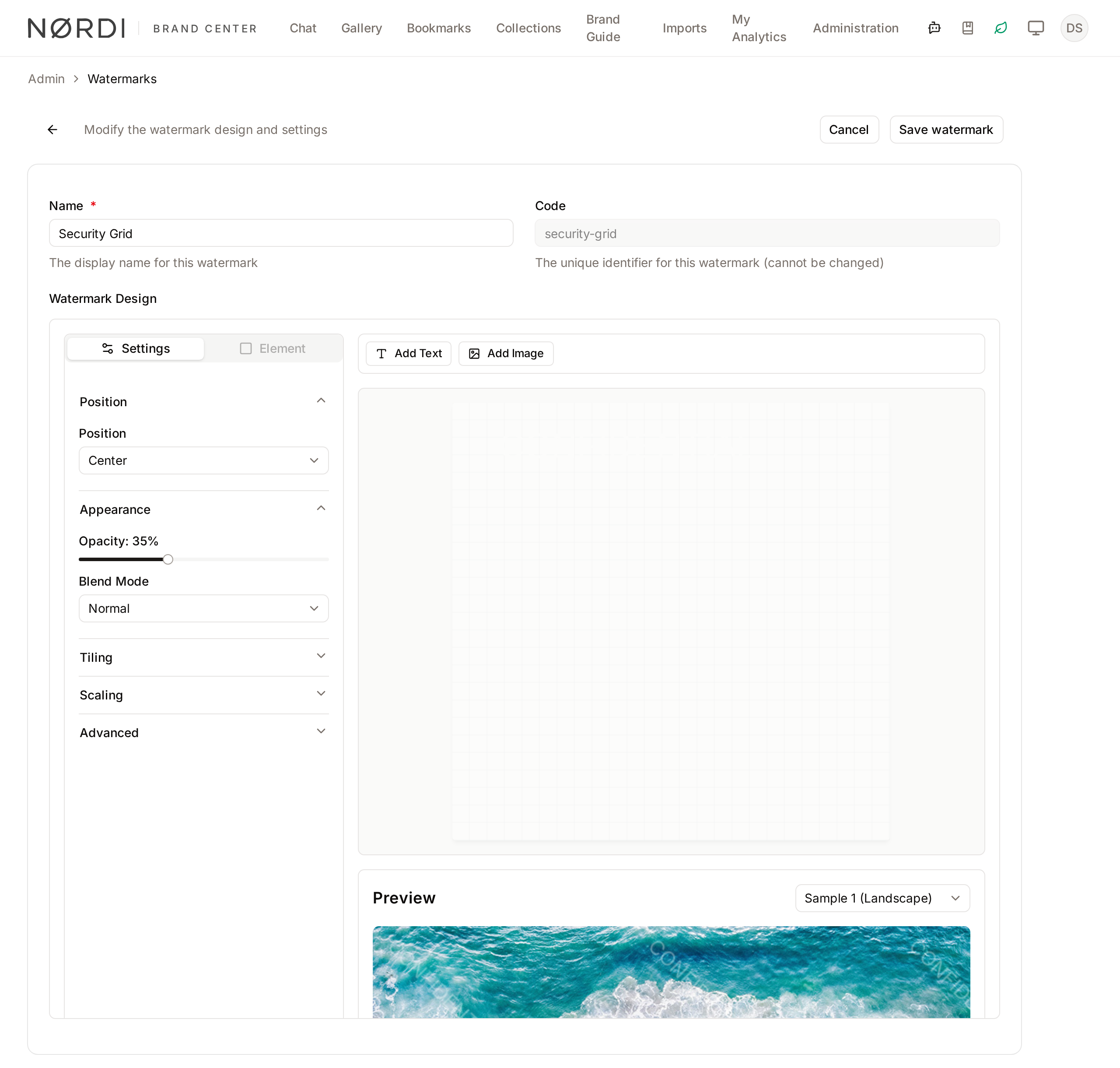Click the Watermarks breadcrumb text
Image resolution: width=1120 pixels, height=1068 pixels.
pos(122,78)
